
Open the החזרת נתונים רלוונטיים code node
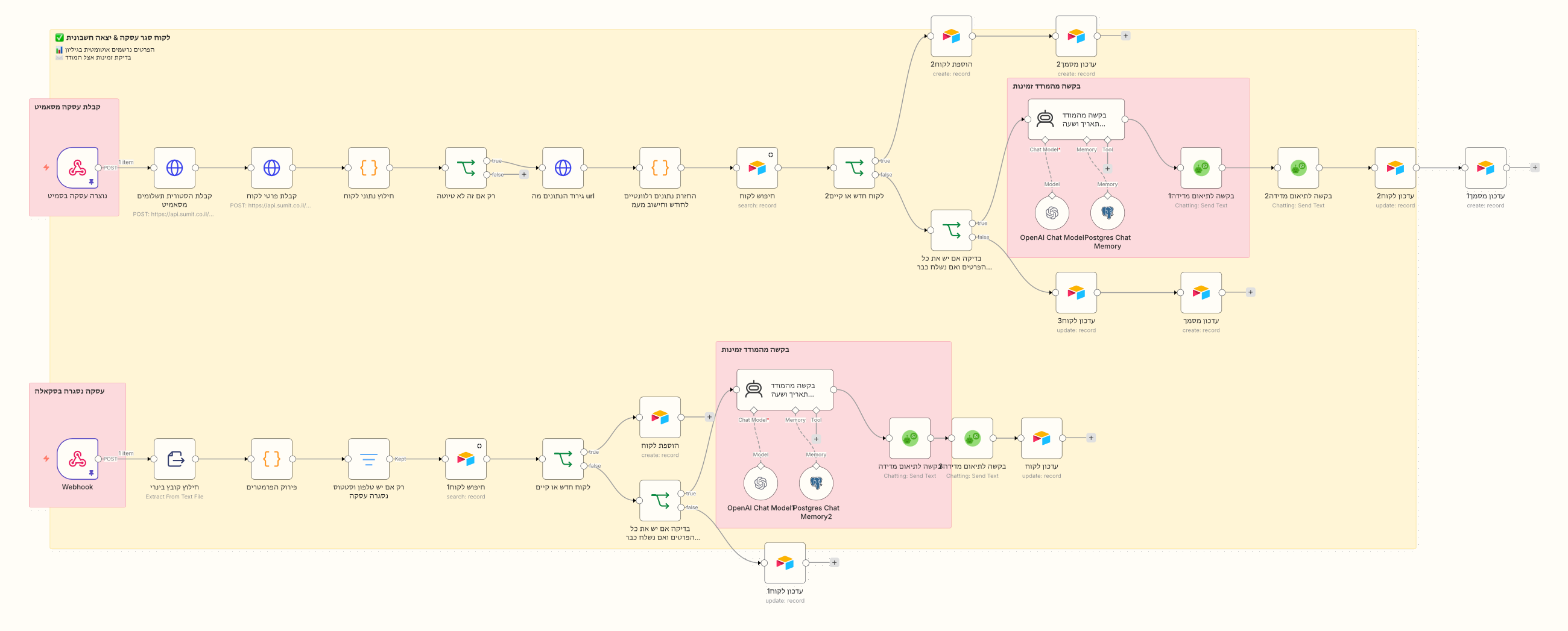point(660,168)
